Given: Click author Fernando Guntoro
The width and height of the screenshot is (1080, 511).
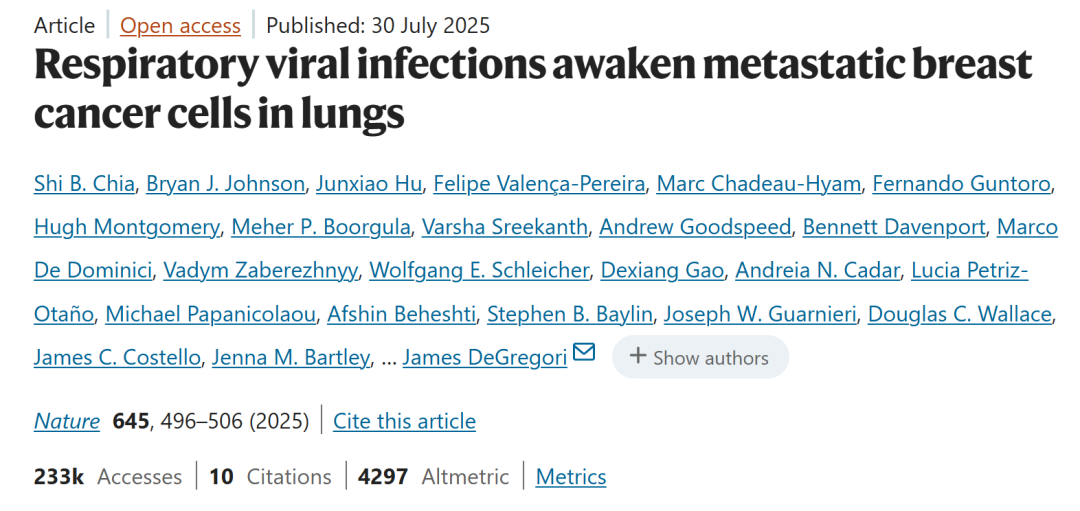Looking at the screenshot, I should tap(961, 184).
